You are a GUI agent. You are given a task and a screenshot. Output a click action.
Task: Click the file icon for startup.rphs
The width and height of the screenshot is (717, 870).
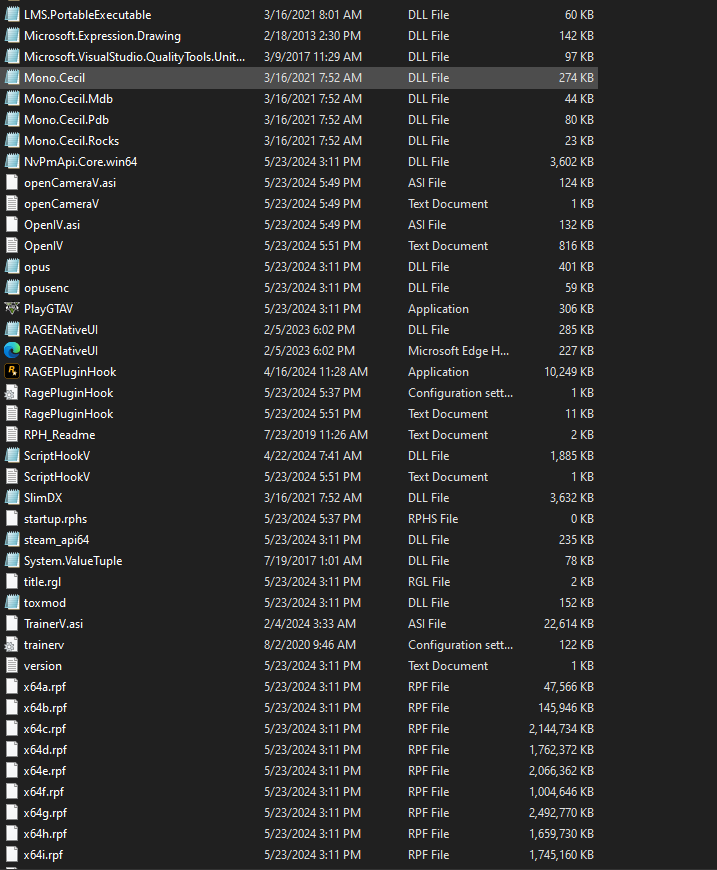(x=12, y=519)
